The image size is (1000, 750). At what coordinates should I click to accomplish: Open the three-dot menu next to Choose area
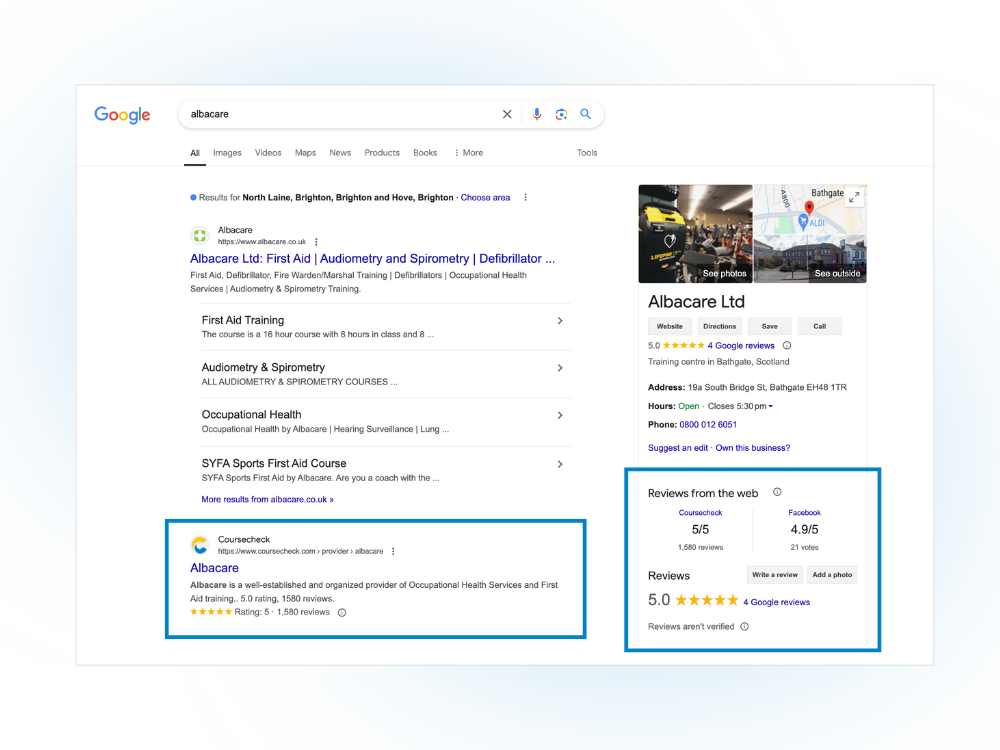point(526,198)
